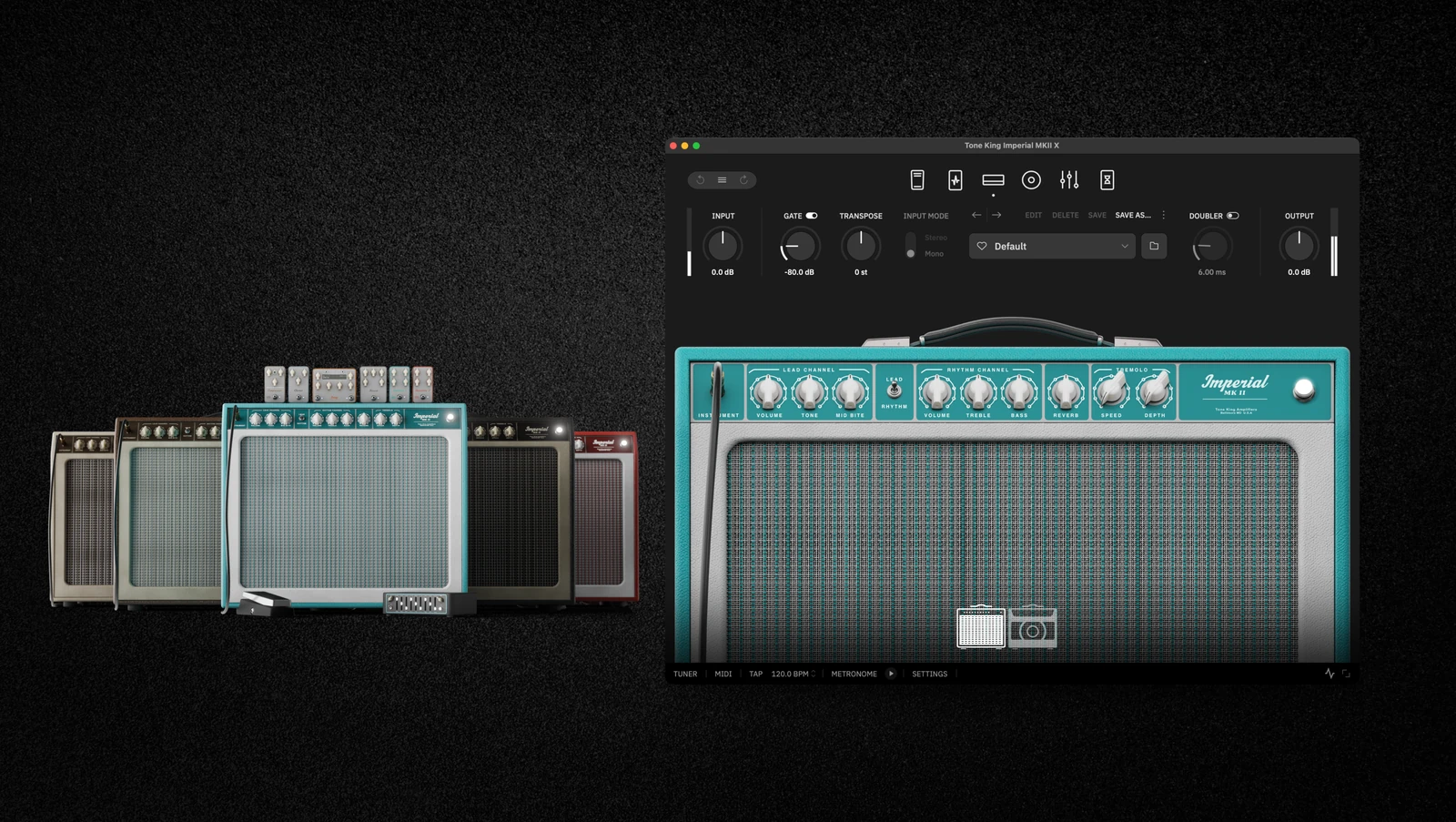1456x822 pixels.
Task: Click the undo arrow icon
Action: 701,180
